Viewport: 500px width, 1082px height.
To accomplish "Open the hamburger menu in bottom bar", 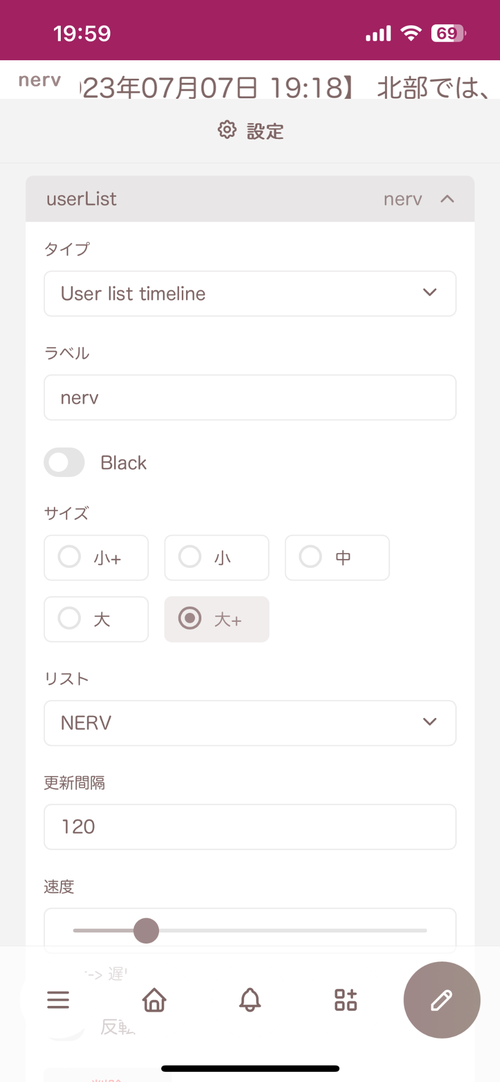I will tap(58, 1000).
